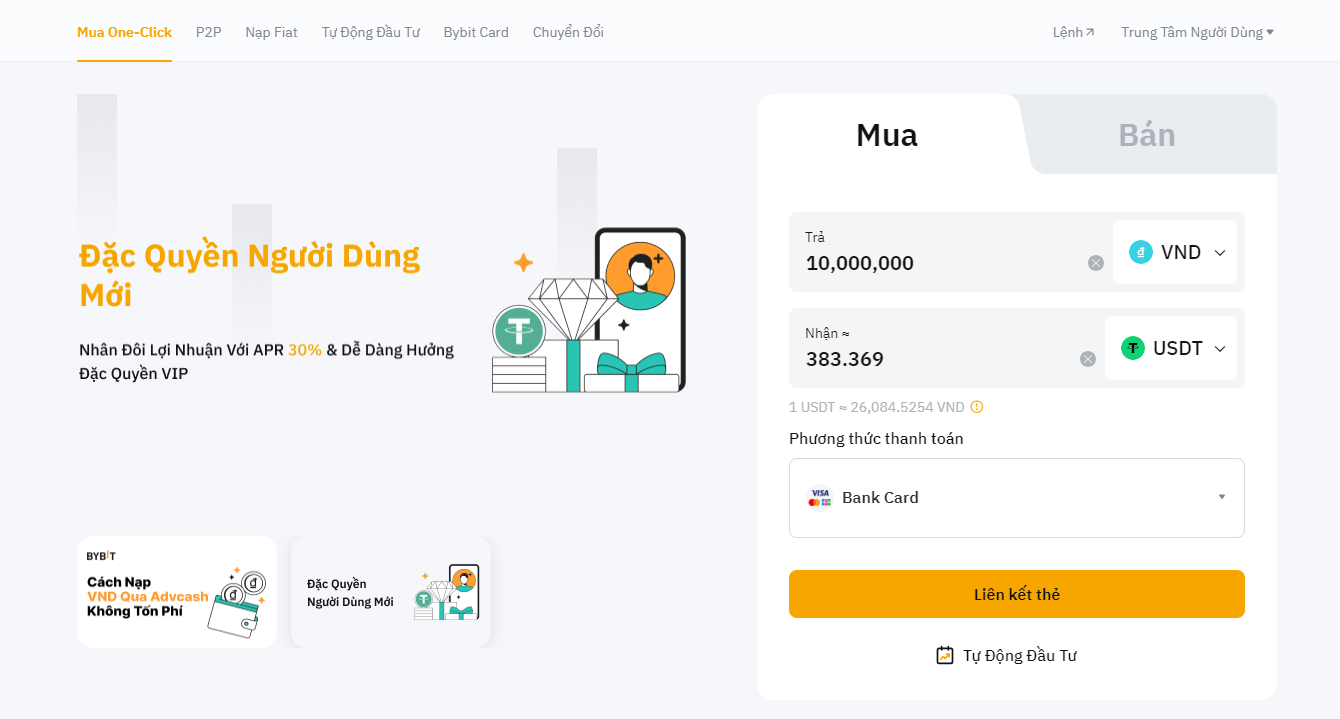
Task: Clear the Nhận amount with the x icon
Action: [x=1088, y=359]
